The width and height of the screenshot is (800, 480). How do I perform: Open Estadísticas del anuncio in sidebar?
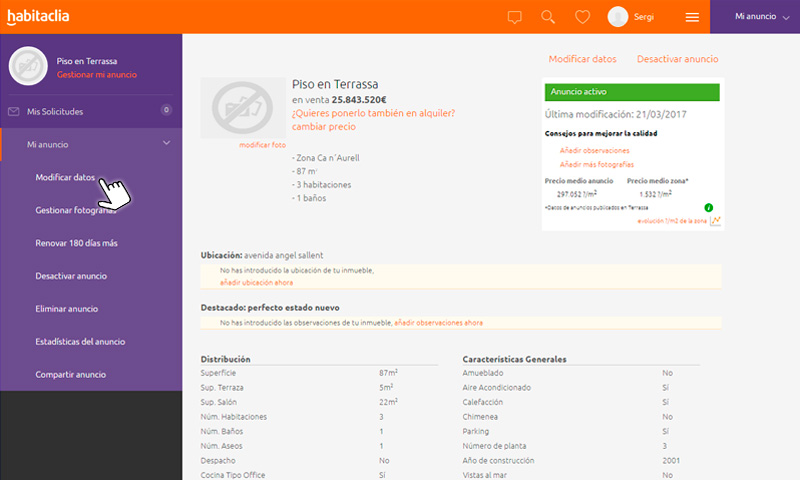pos(80,342)
